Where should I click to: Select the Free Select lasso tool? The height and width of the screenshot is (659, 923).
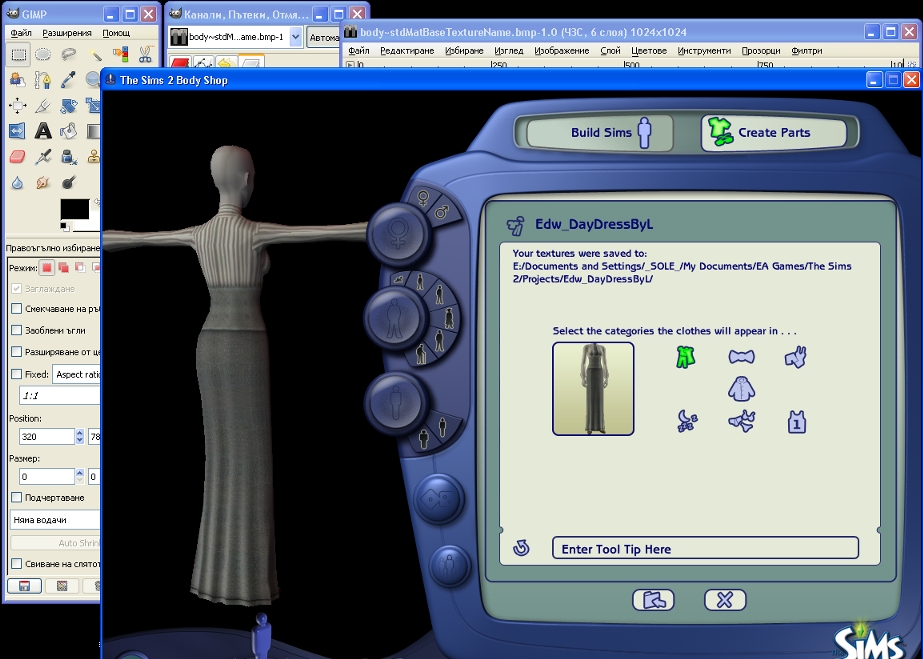pos(68,55)
